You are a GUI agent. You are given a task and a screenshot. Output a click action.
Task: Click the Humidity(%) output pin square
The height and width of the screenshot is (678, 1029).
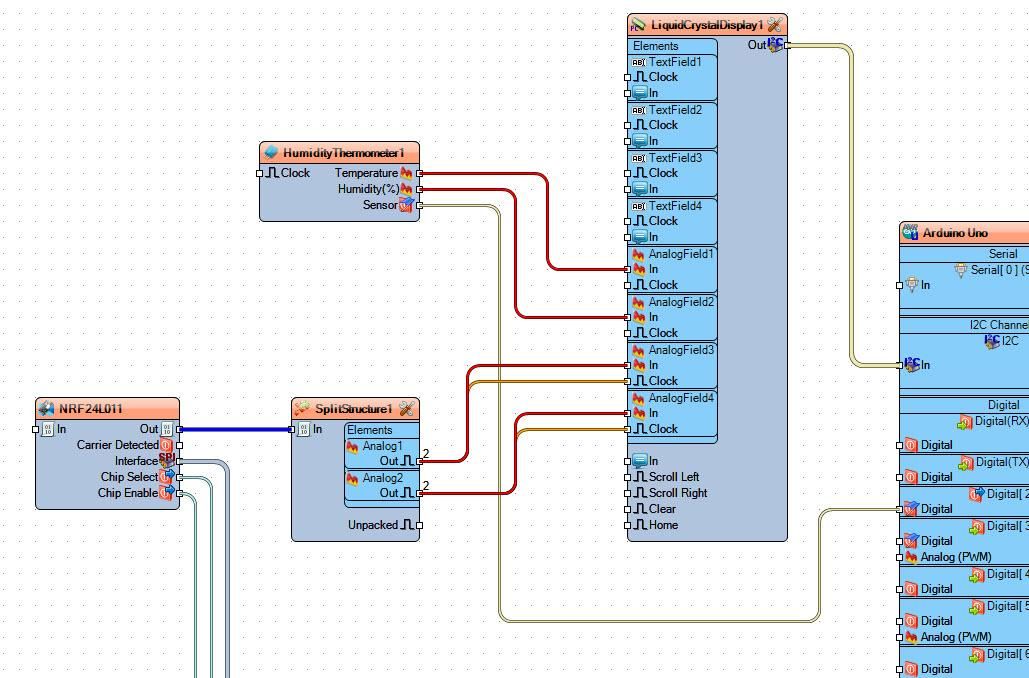click(x=419, y=189)
